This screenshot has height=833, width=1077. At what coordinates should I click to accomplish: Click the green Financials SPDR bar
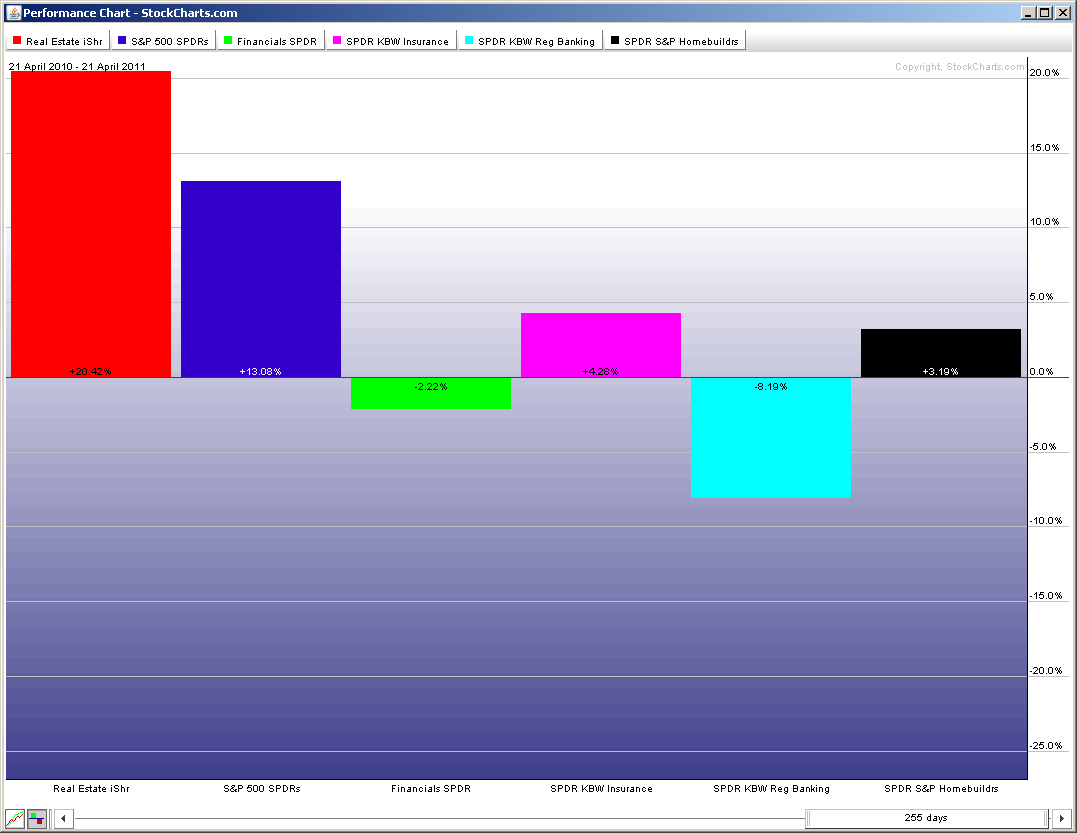[431, 393]
